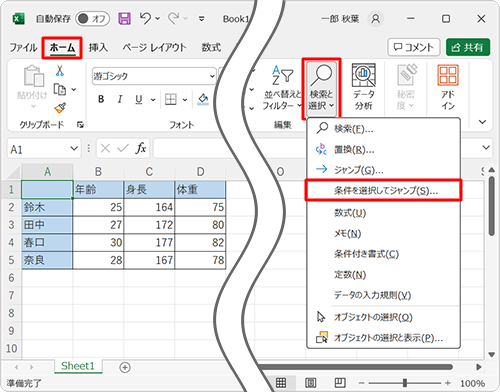
Task: Expand the formula bar chevron
Action: tap(486, 147)
